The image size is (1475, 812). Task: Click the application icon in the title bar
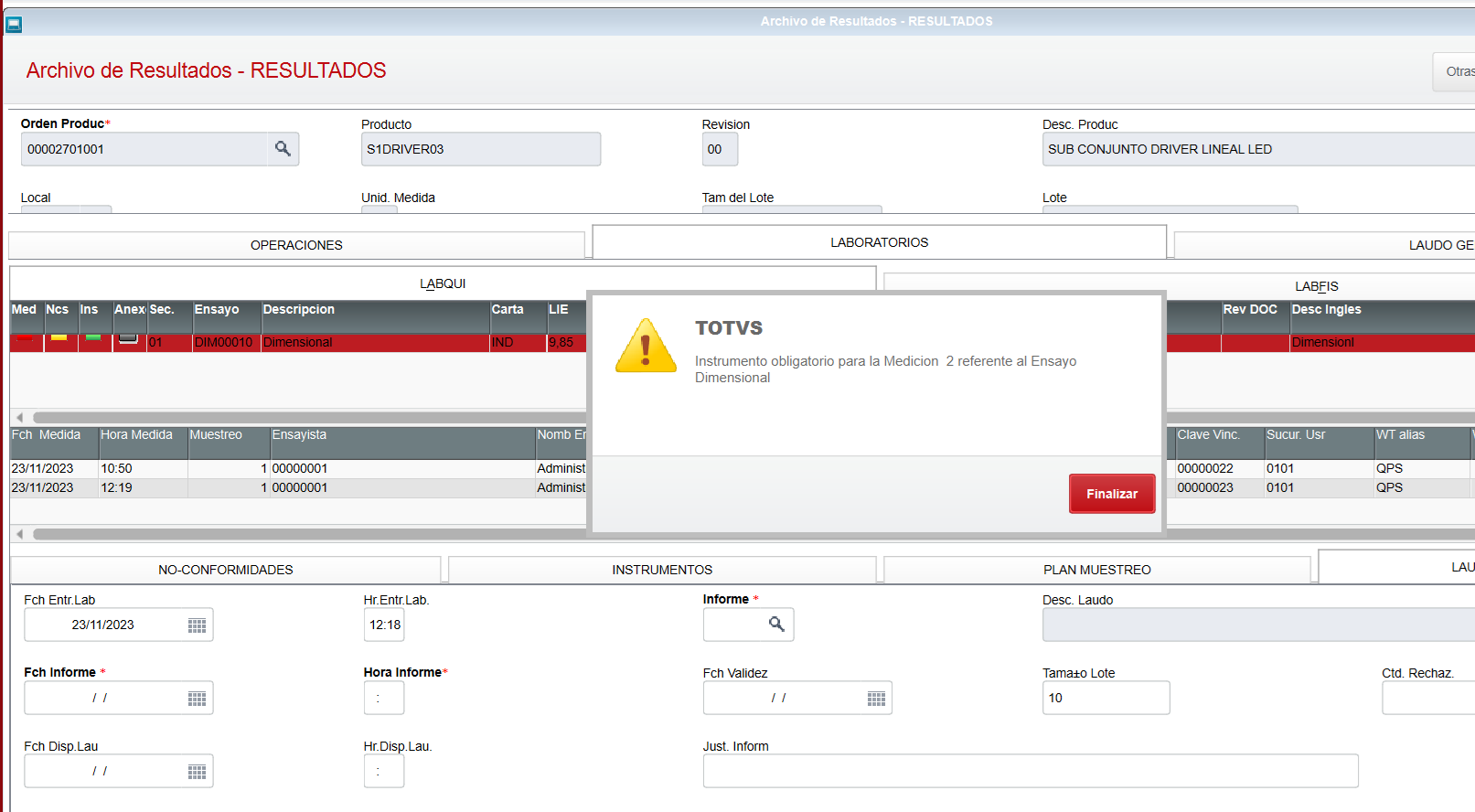tap(14, 25)
